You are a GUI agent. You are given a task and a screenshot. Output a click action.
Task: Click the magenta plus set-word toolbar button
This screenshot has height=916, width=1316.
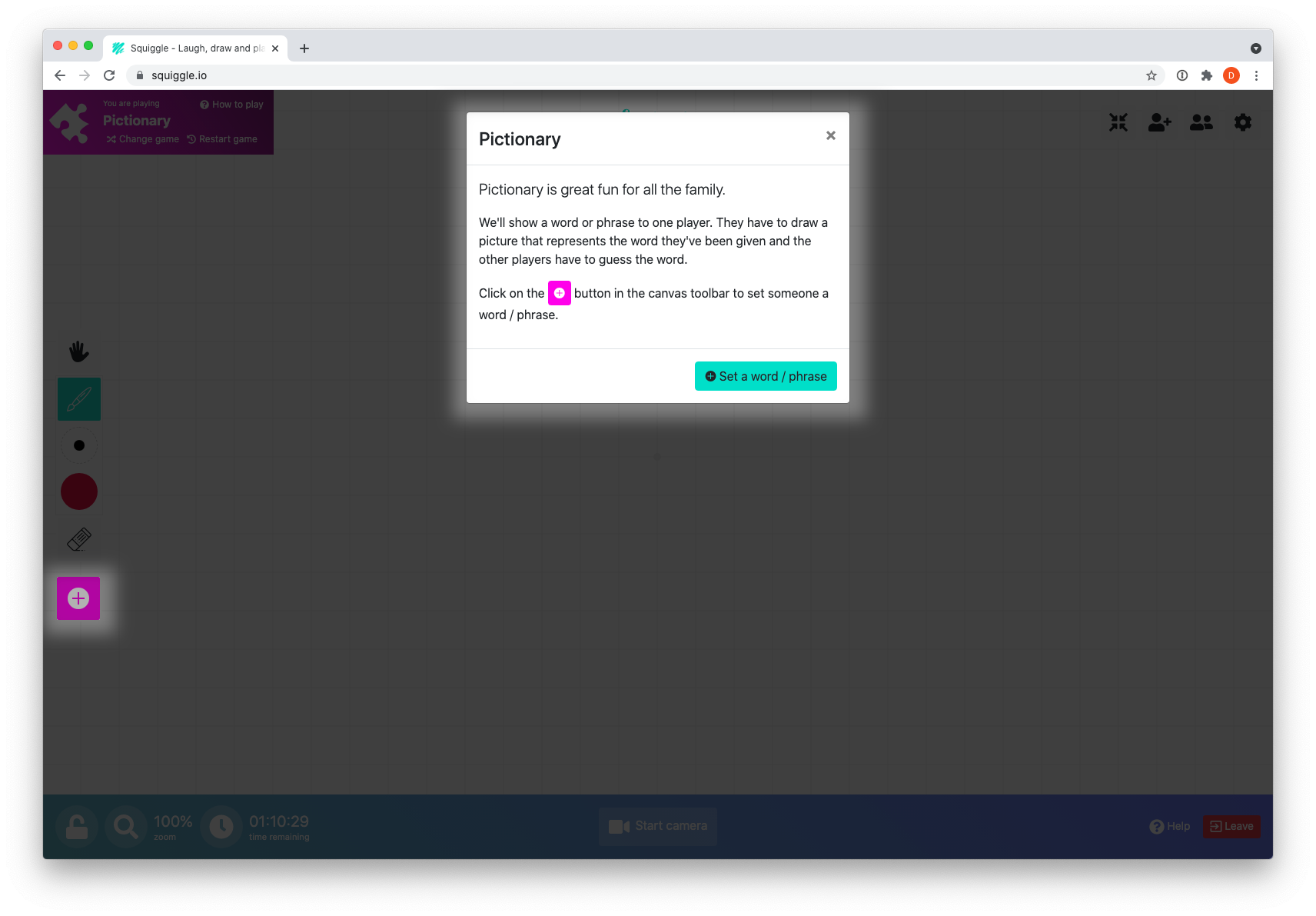(78, 598)
